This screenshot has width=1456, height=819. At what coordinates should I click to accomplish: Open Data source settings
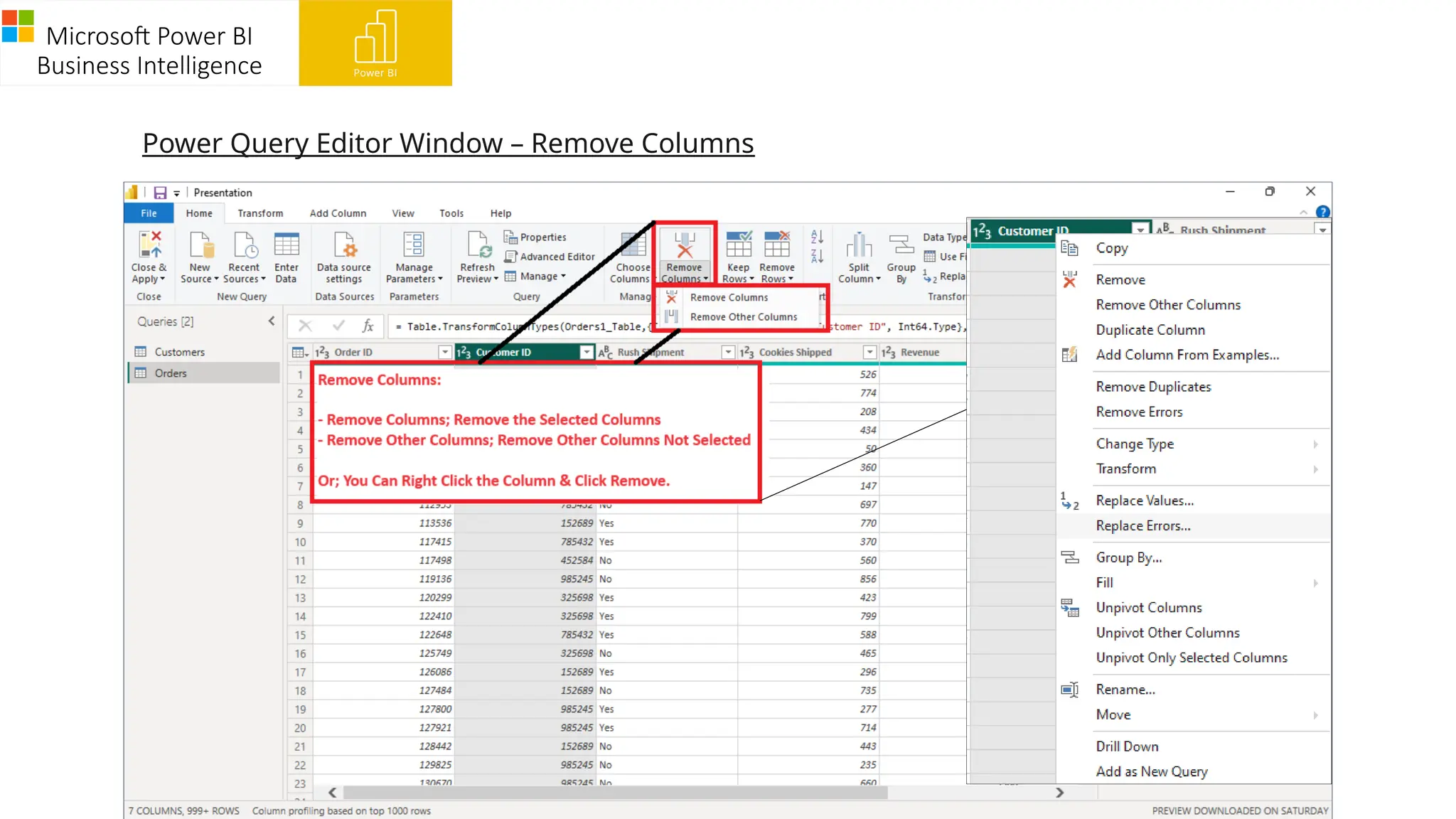[x=344, y=257]
